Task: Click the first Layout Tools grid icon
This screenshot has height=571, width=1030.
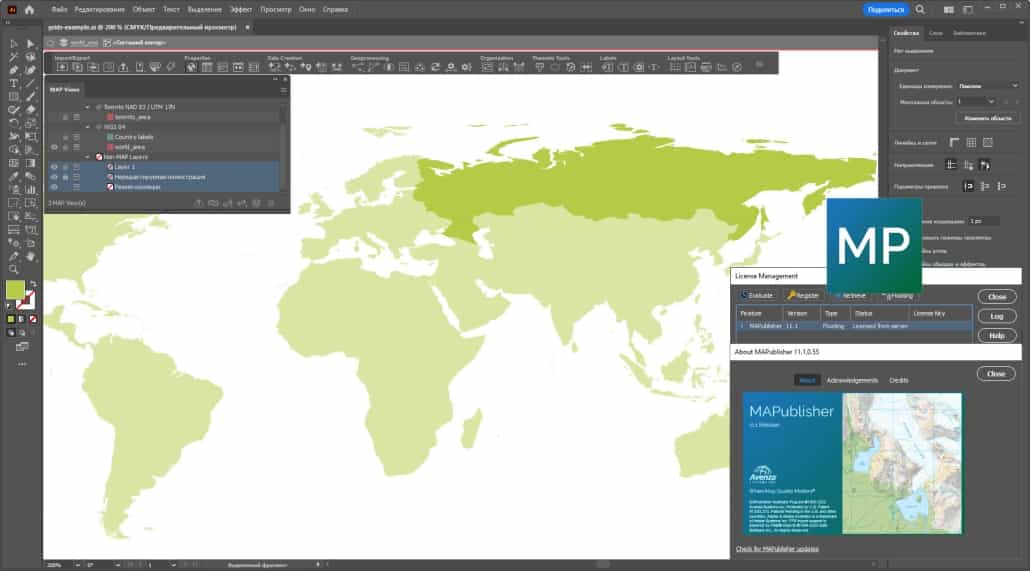Action: [675, 67]
